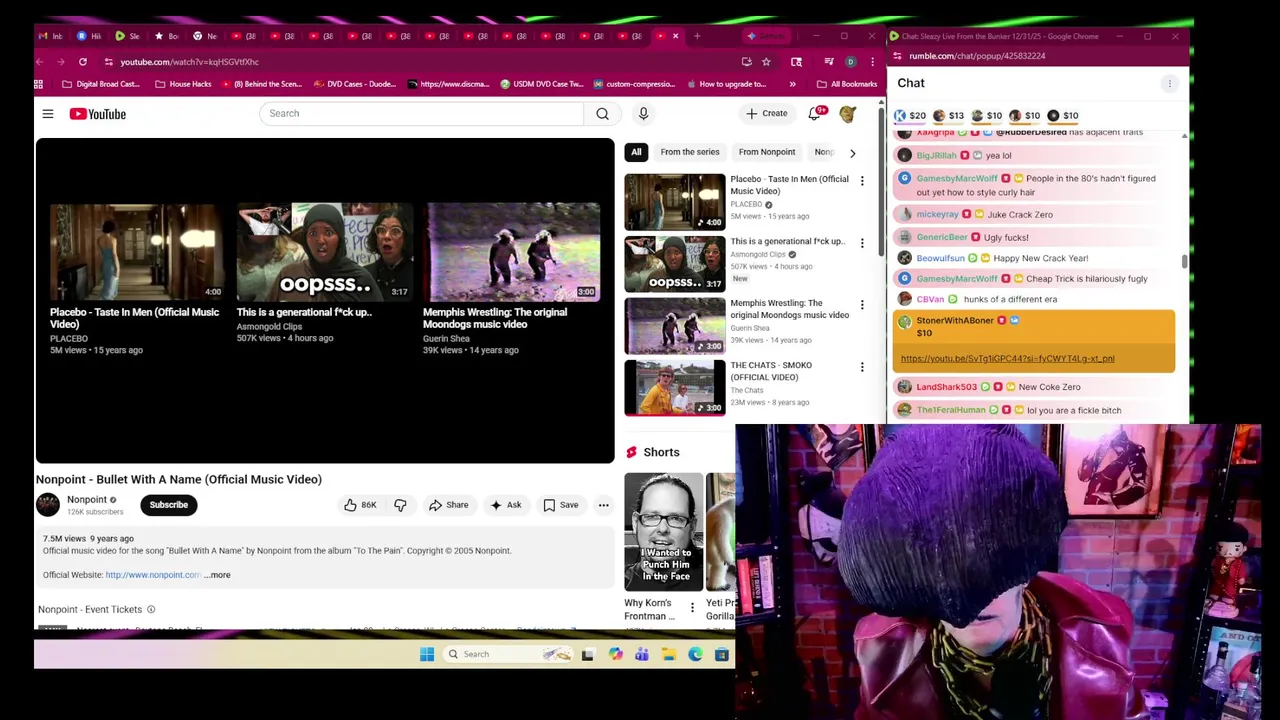Viewport: 1280px width, 720px height.
Task: Open the youtu.be link in StonerWithABoner's chat
Action: [1007, 359]
